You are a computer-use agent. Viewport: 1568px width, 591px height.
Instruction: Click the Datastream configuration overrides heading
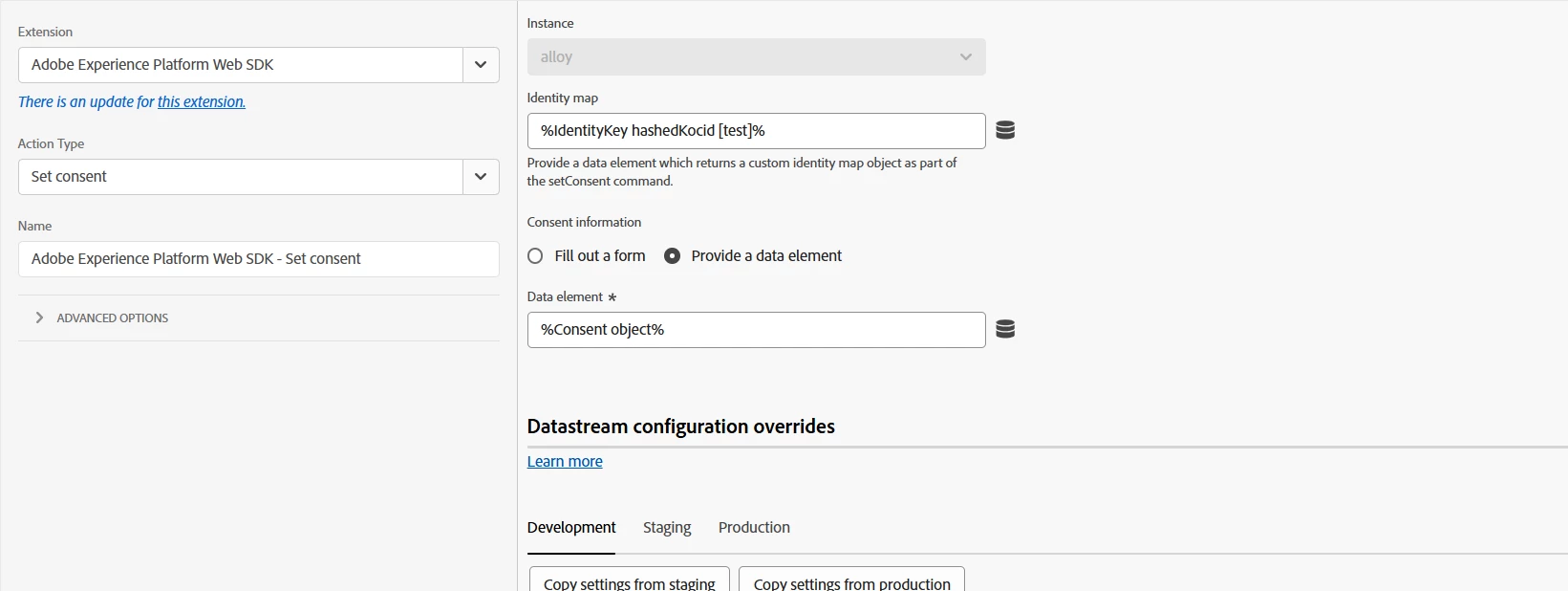pos(680,427)
